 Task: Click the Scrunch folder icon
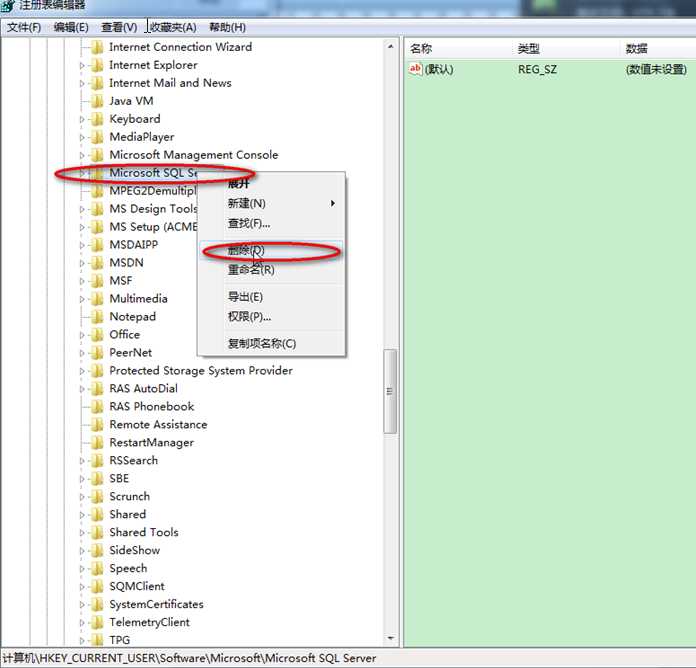point(97,497)
